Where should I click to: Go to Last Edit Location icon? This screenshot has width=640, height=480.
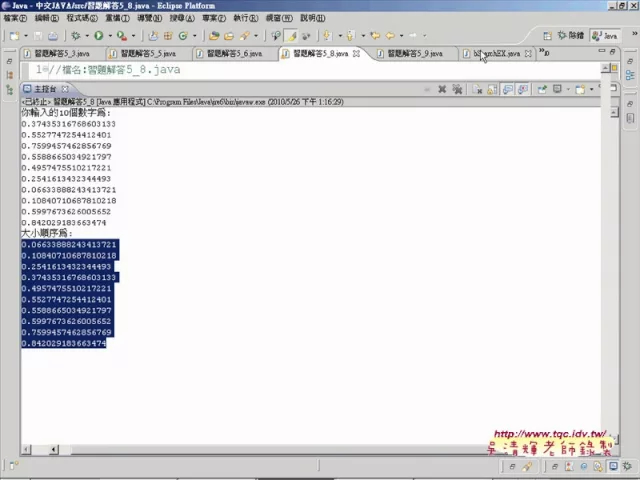point(375,36)
